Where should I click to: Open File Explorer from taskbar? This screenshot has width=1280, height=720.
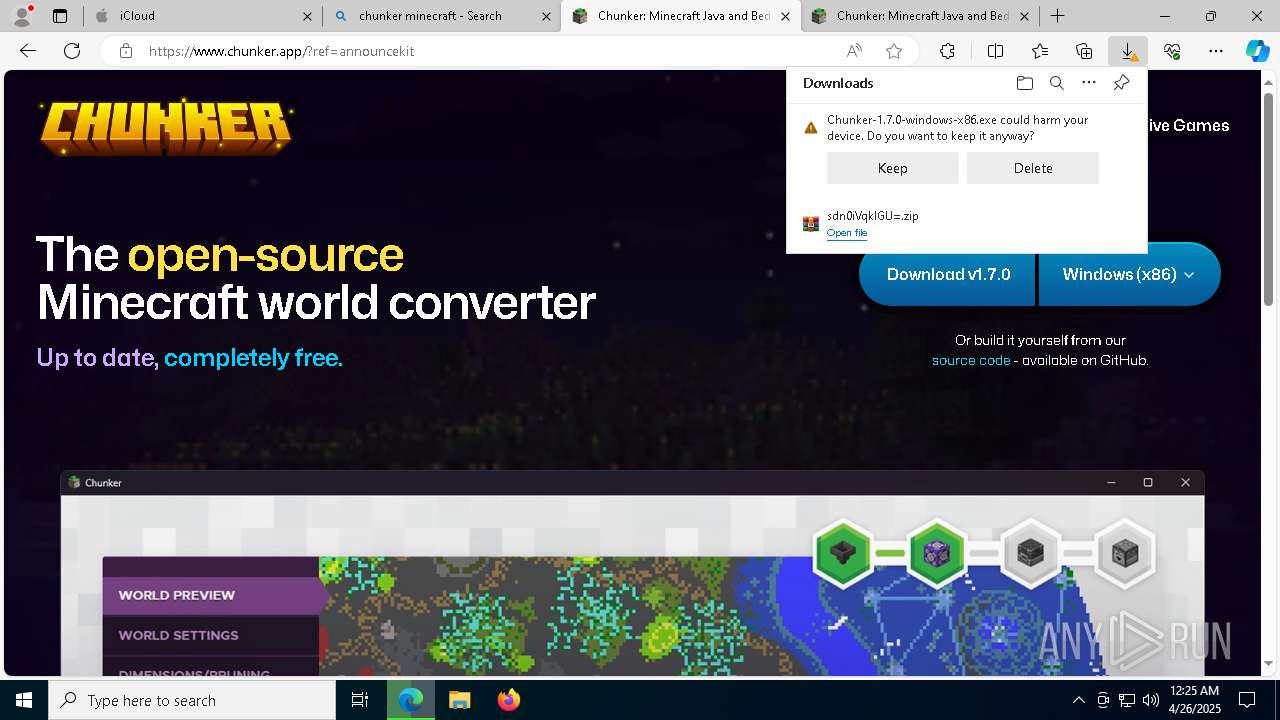tap(459, 700)
